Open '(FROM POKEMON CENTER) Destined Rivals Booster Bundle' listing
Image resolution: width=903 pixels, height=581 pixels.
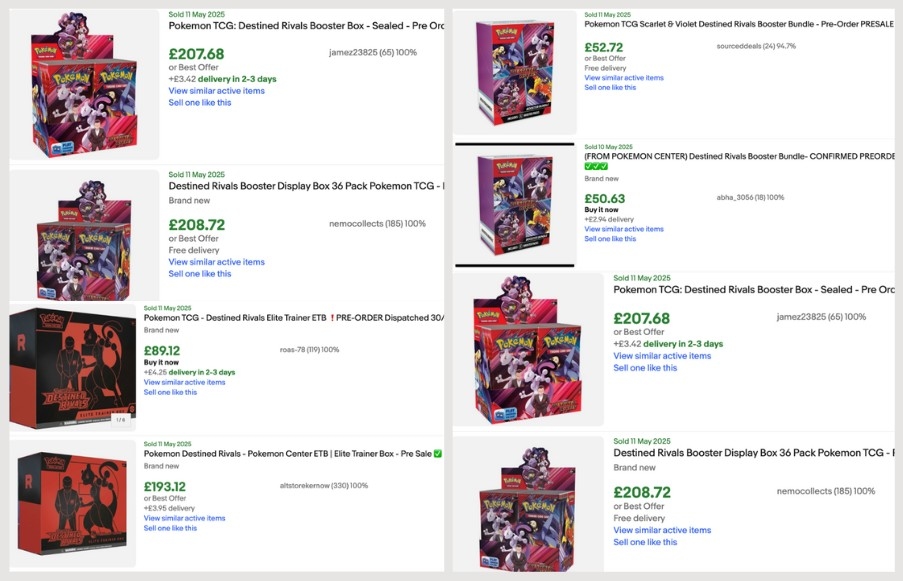[738, 156]
